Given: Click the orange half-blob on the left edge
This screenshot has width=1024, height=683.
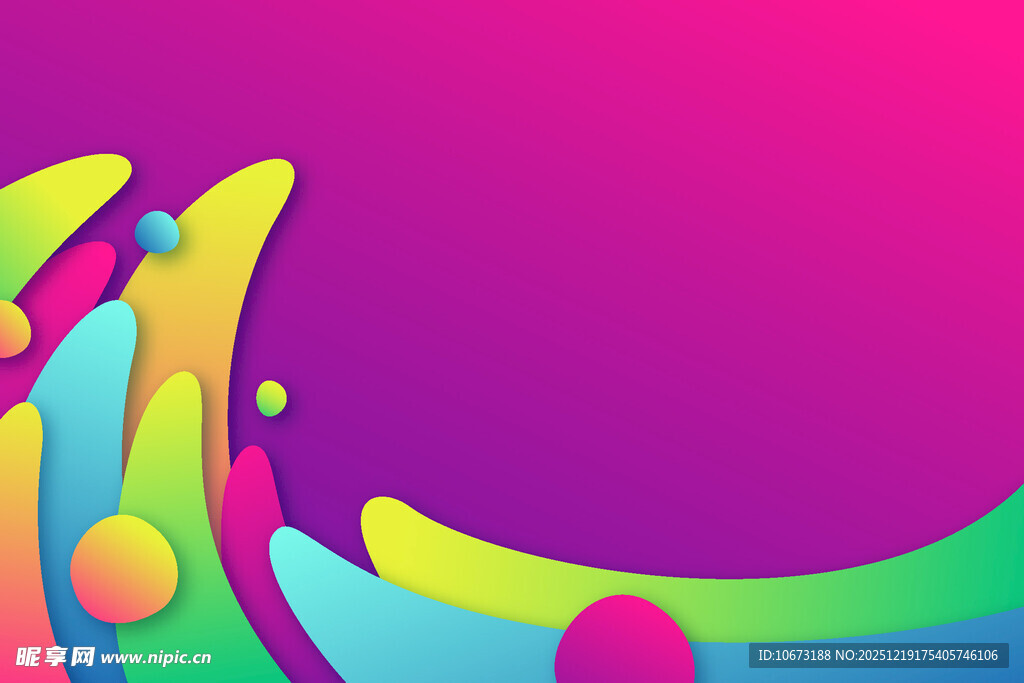Looking at the screenshot, I should click(11, 329).
